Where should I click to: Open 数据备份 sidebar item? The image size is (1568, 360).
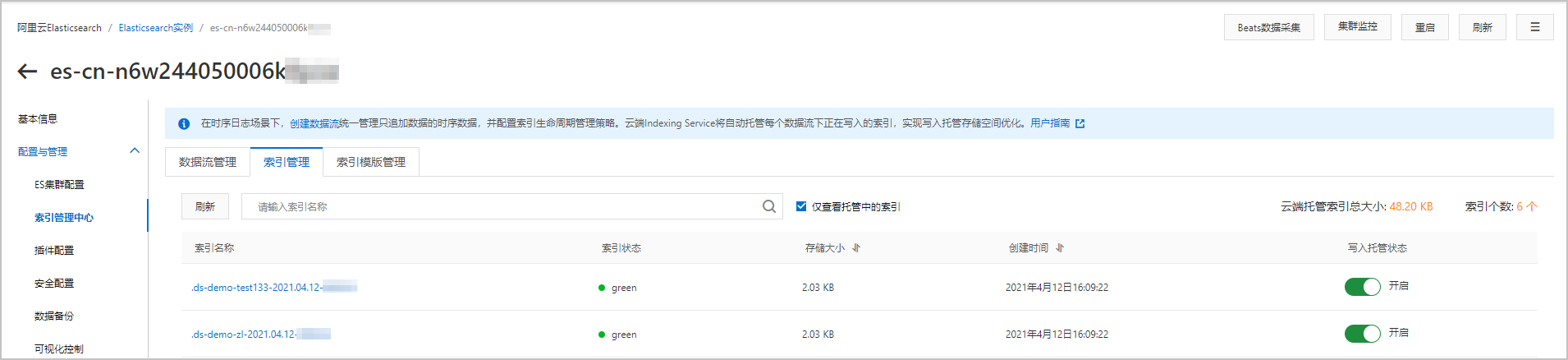click(54, 316)
